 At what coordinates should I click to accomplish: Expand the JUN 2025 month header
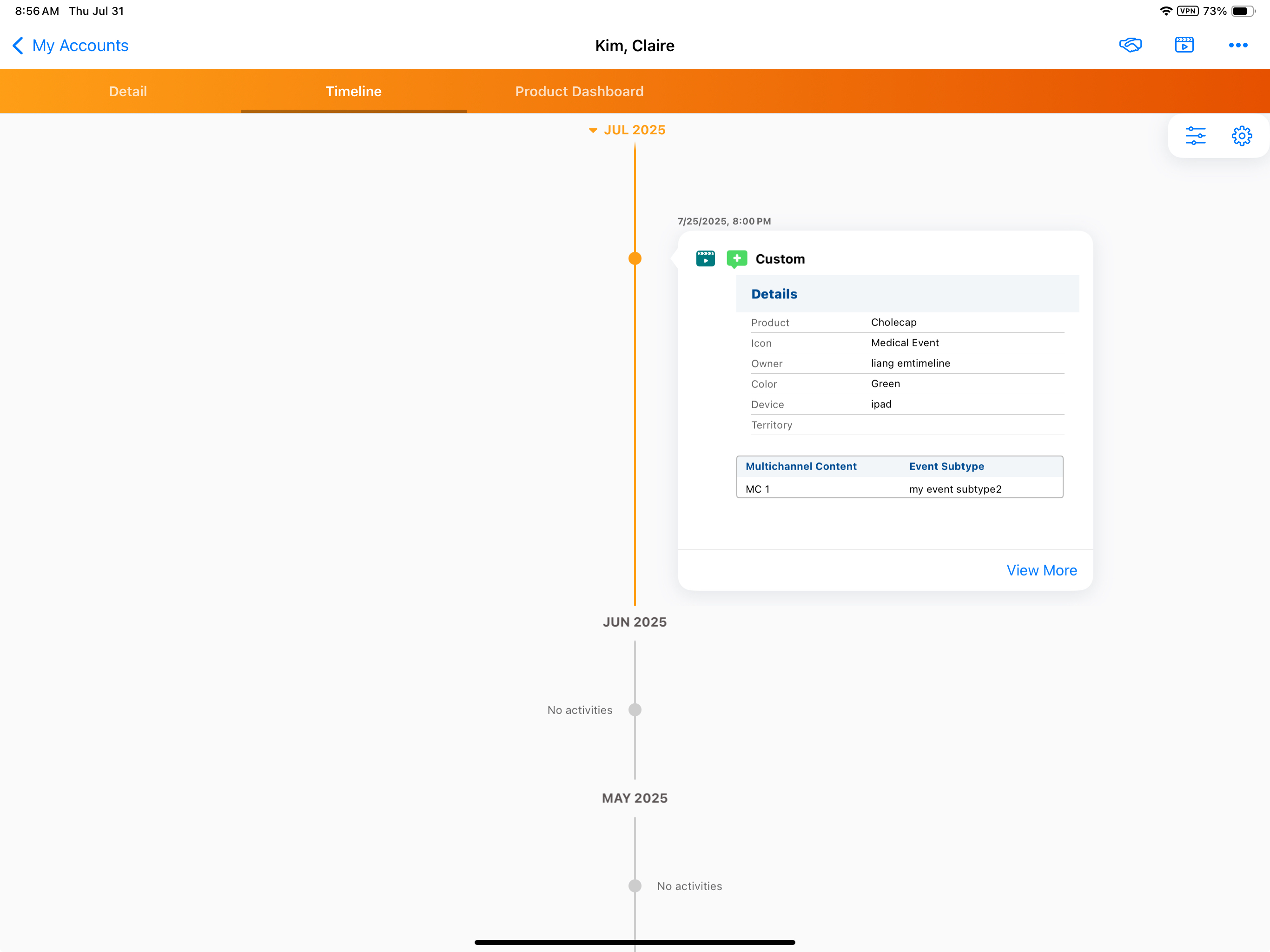tap(635, 622)
